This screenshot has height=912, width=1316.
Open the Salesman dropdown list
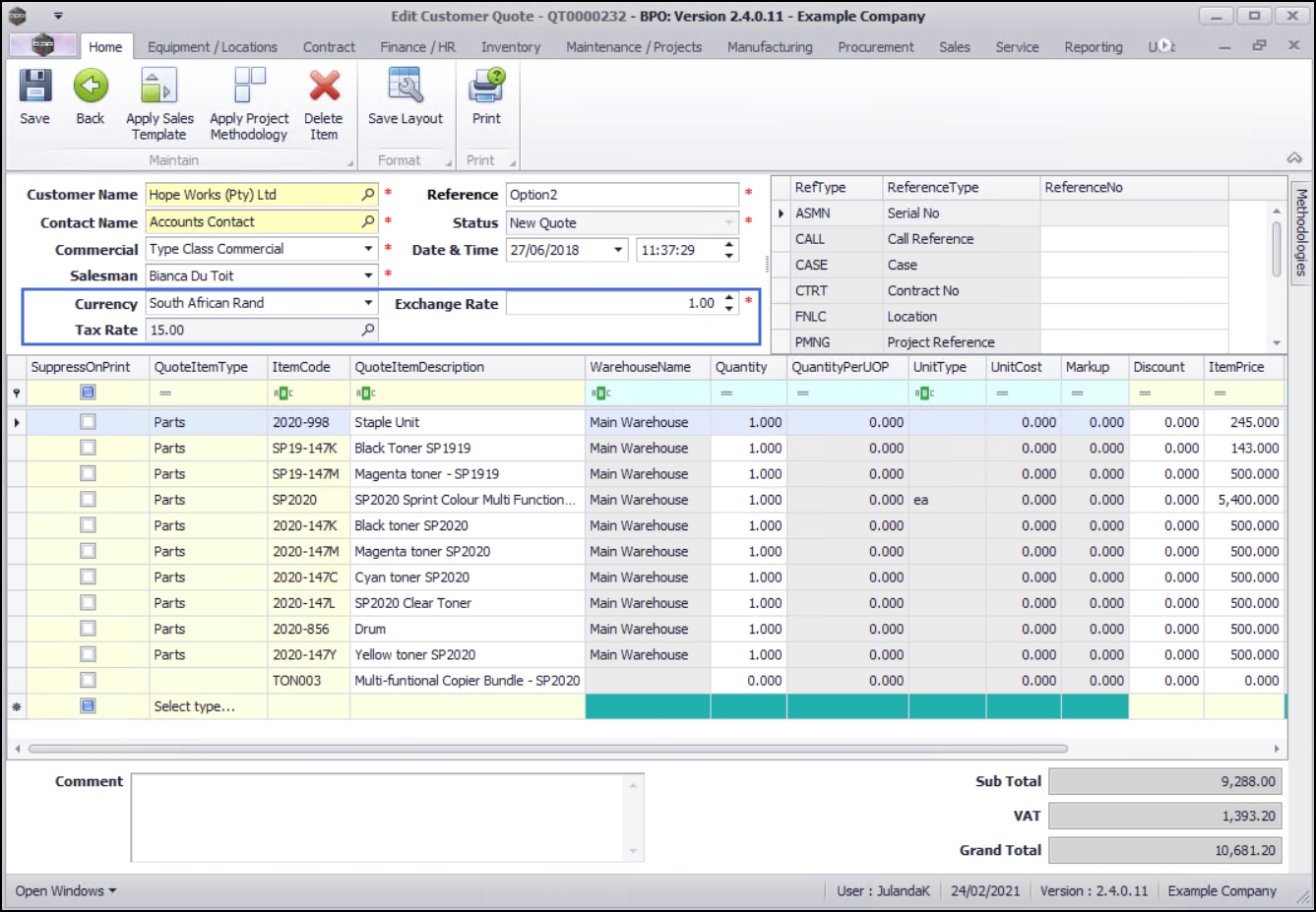click(368, 276)
